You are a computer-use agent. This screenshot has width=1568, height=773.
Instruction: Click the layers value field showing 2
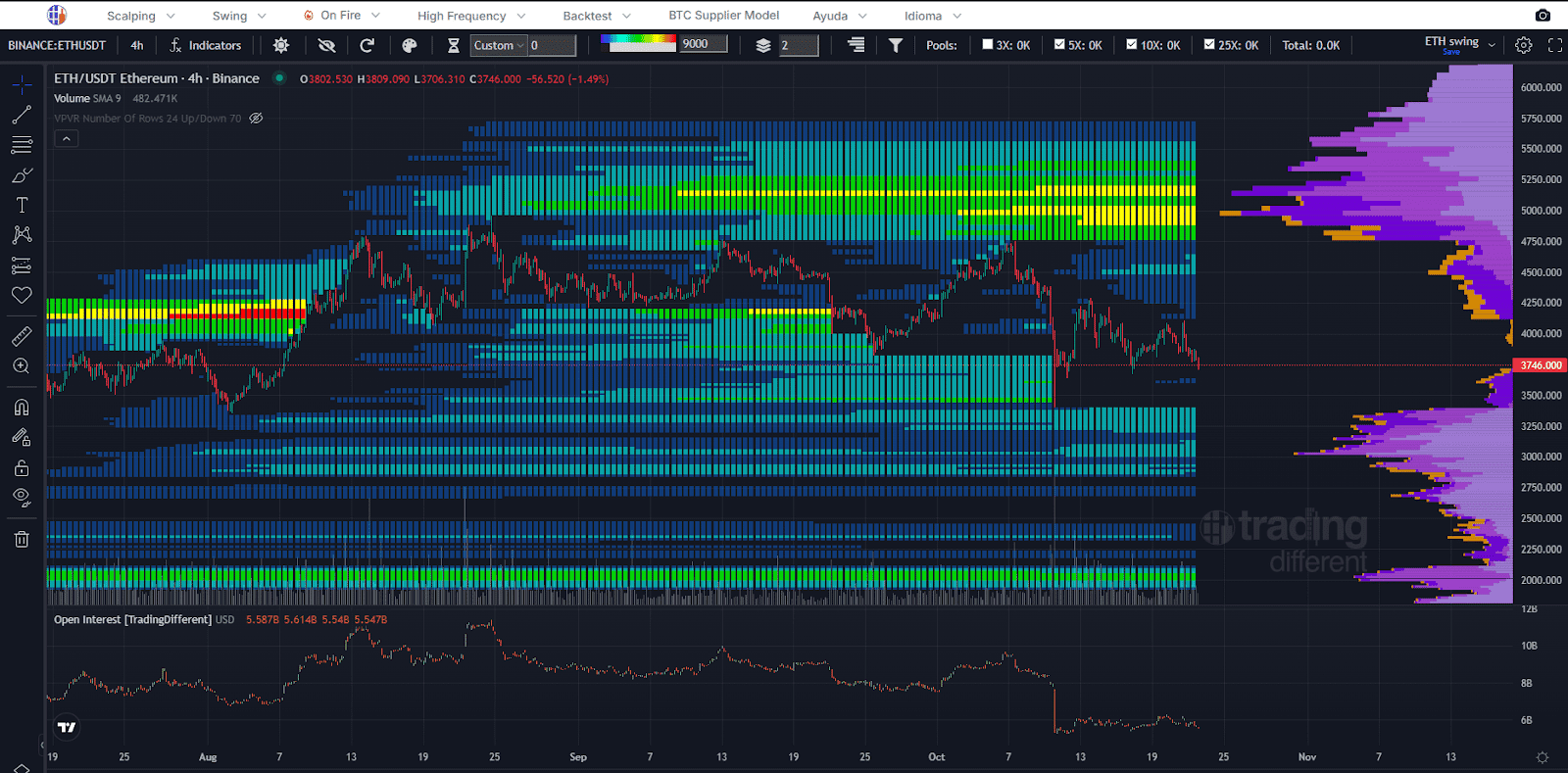(799, 45)
